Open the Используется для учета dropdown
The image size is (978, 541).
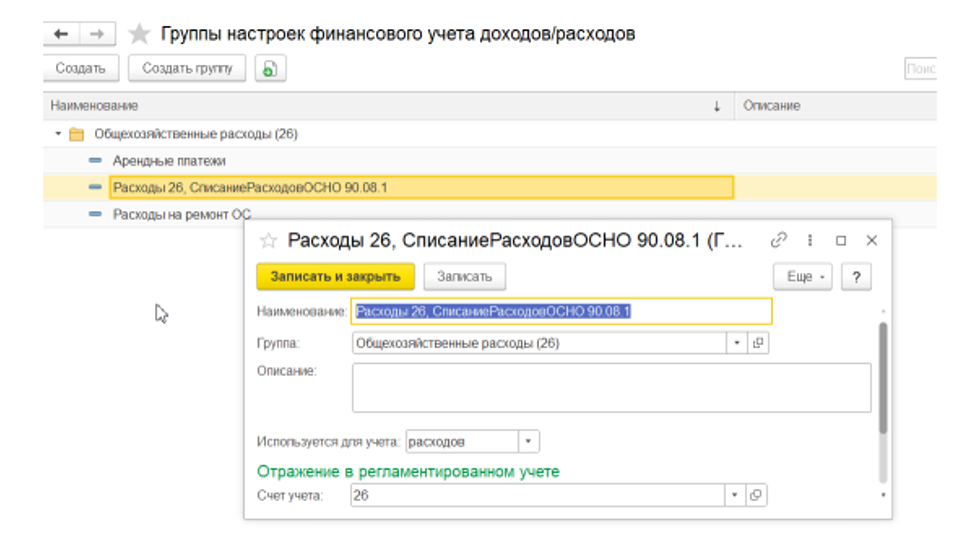pos(528,441)
